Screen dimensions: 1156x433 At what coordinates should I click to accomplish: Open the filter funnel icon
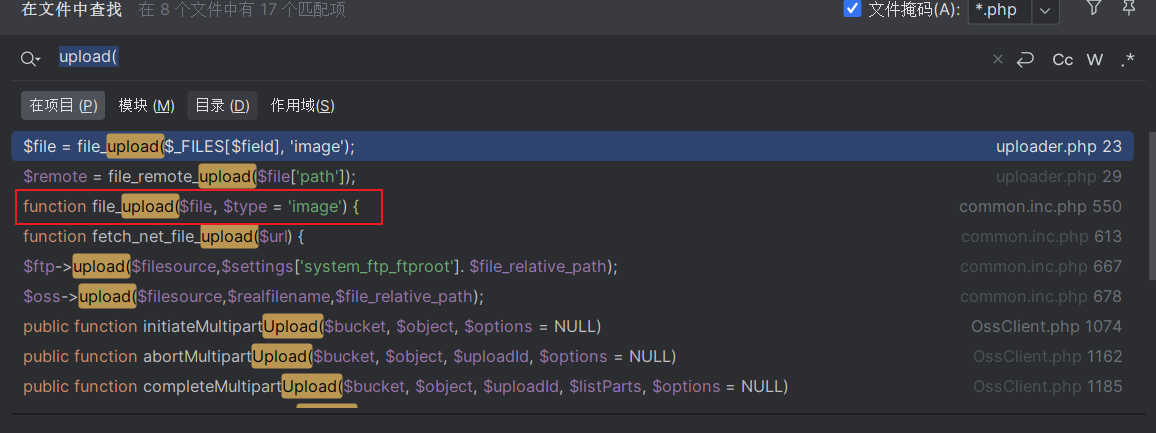(x=1094, y=7)
